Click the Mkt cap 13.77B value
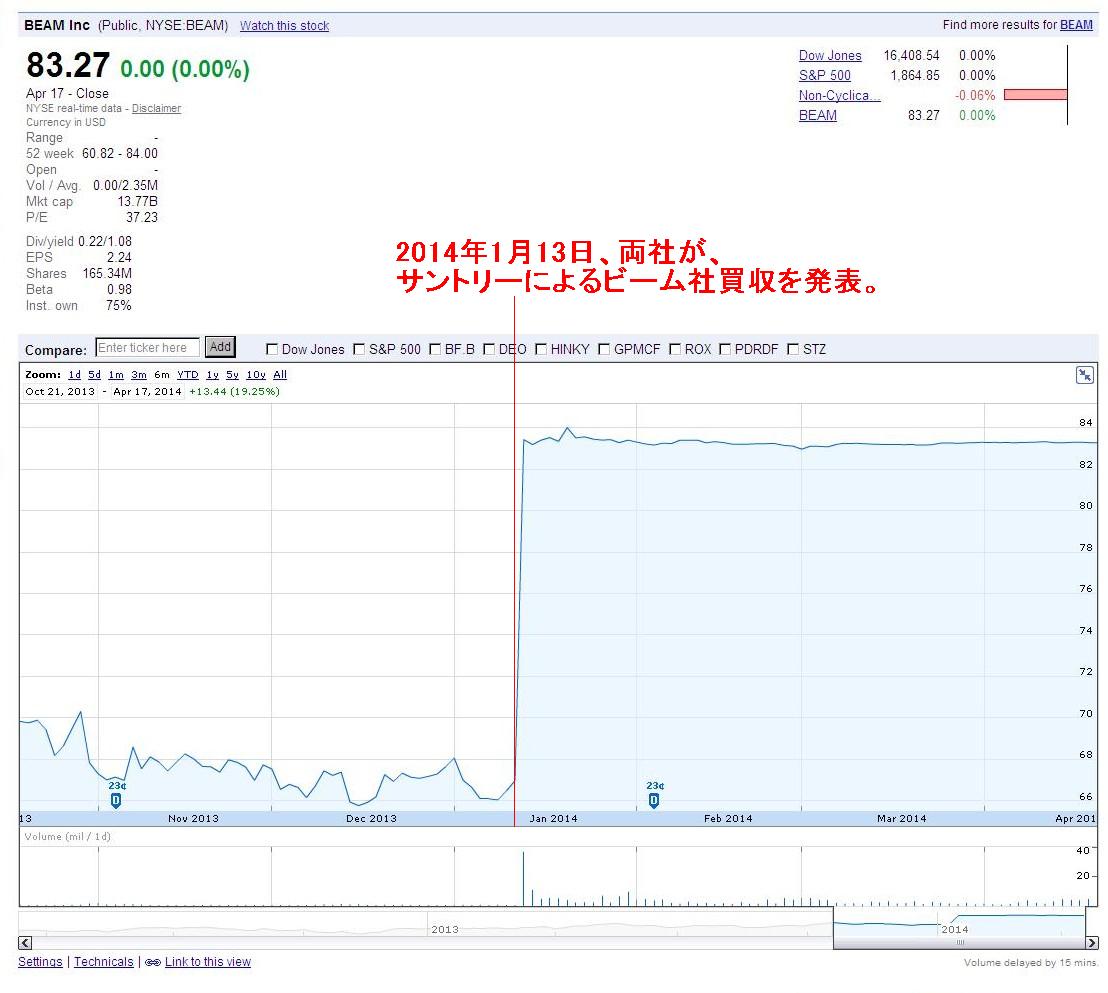The image size is (1108, 993). coord(138,201)
